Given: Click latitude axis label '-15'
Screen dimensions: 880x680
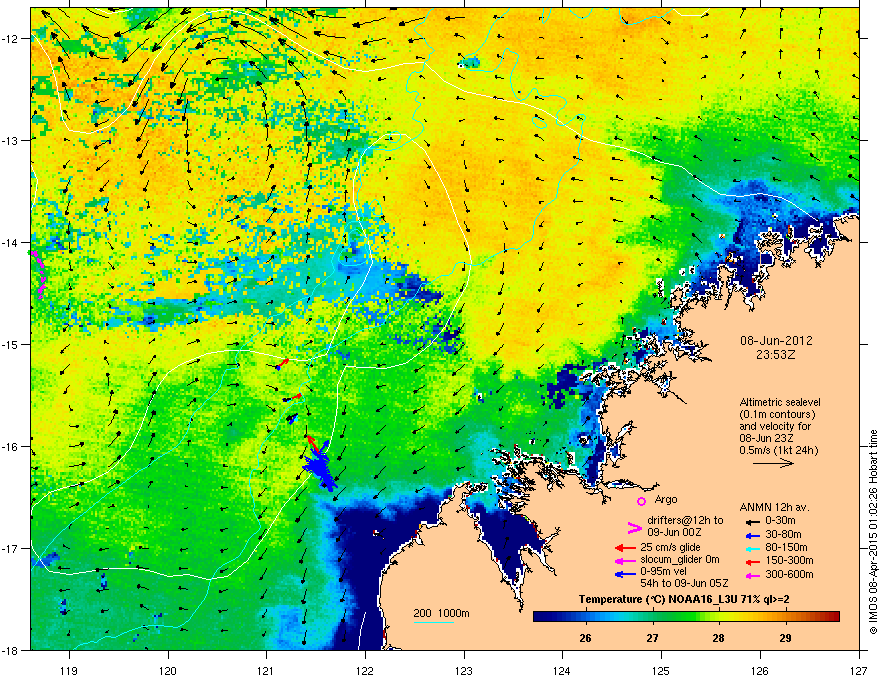Looking at the screenshot, I should 10,344.
